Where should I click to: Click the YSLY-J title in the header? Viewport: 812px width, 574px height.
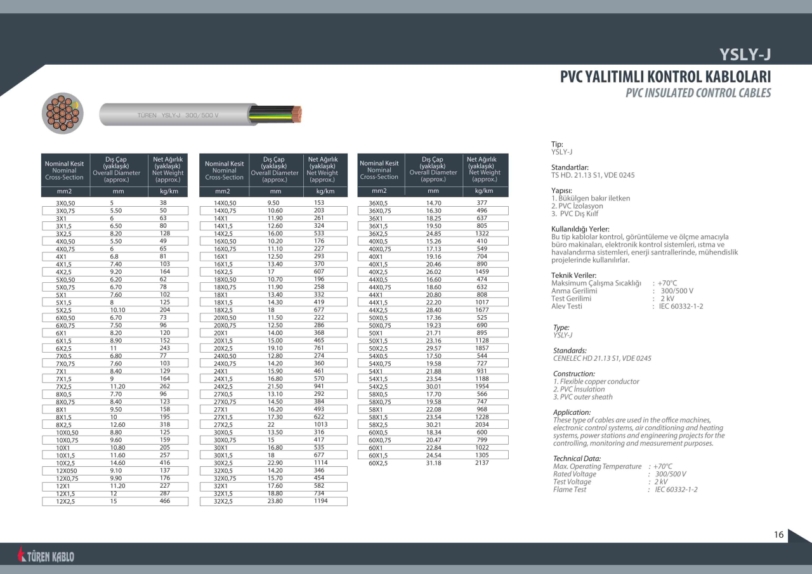click(745, 55)
